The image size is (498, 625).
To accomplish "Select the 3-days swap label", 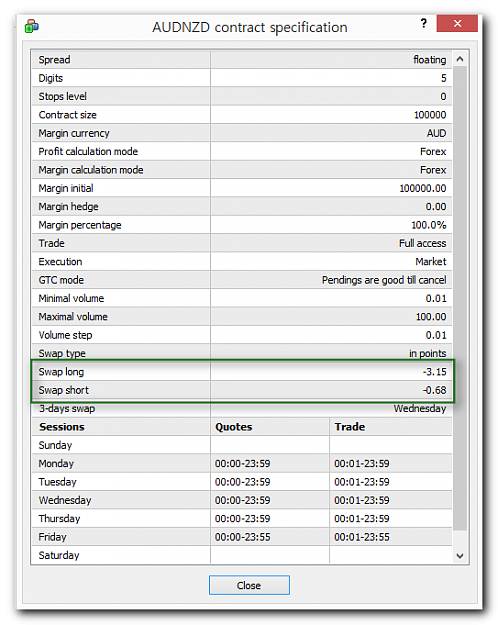I will click(67, 408).
